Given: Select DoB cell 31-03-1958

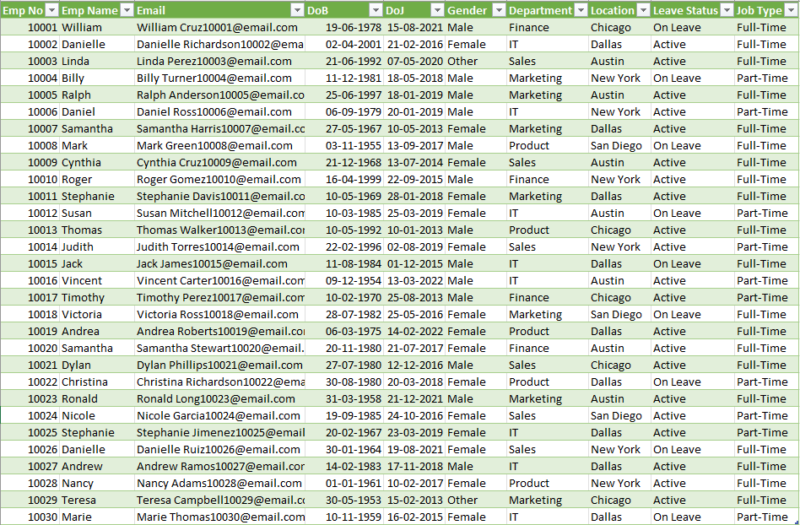Looking at the screenshot, I should coord(345,398).
